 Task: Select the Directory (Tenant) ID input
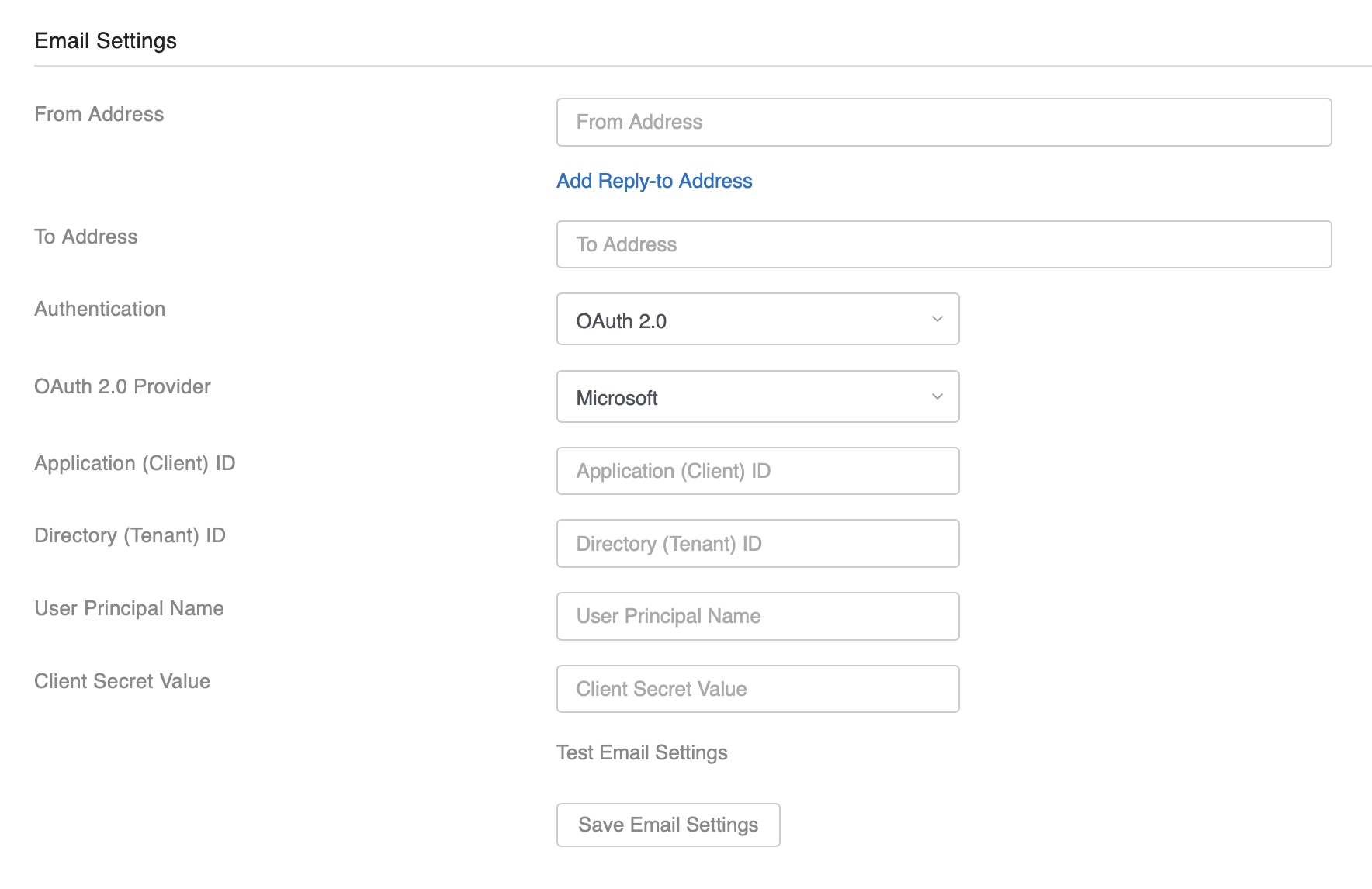(757, 543)
